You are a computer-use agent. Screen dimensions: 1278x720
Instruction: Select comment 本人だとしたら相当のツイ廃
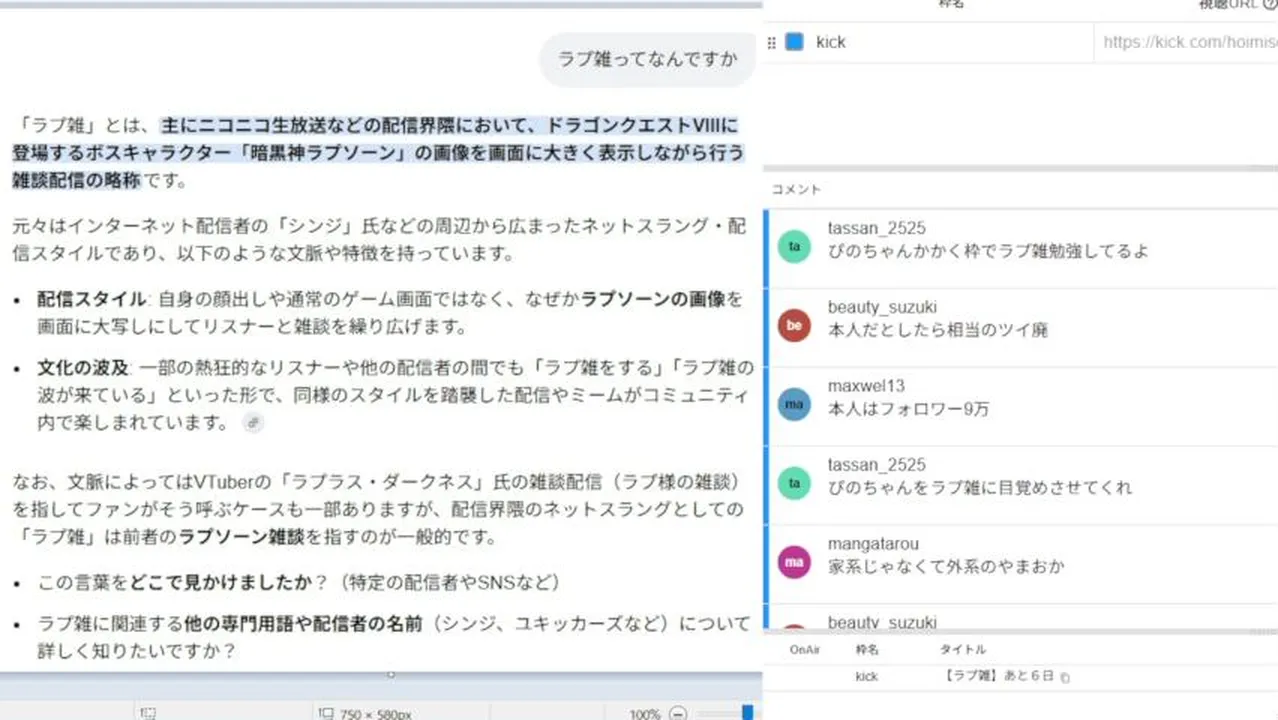click(x=938, y=330)
